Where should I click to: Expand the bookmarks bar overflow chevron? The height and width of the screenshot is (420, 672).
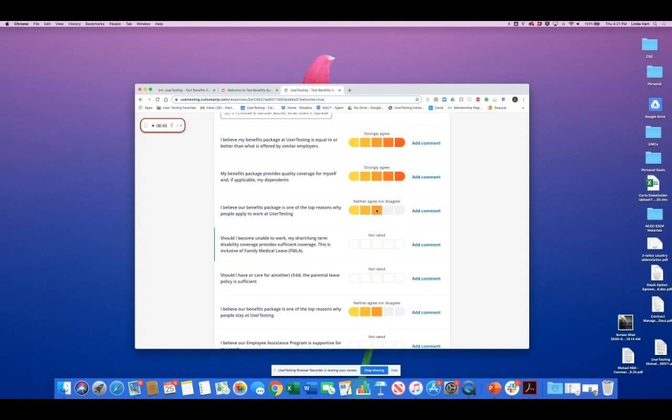point(523,108)
